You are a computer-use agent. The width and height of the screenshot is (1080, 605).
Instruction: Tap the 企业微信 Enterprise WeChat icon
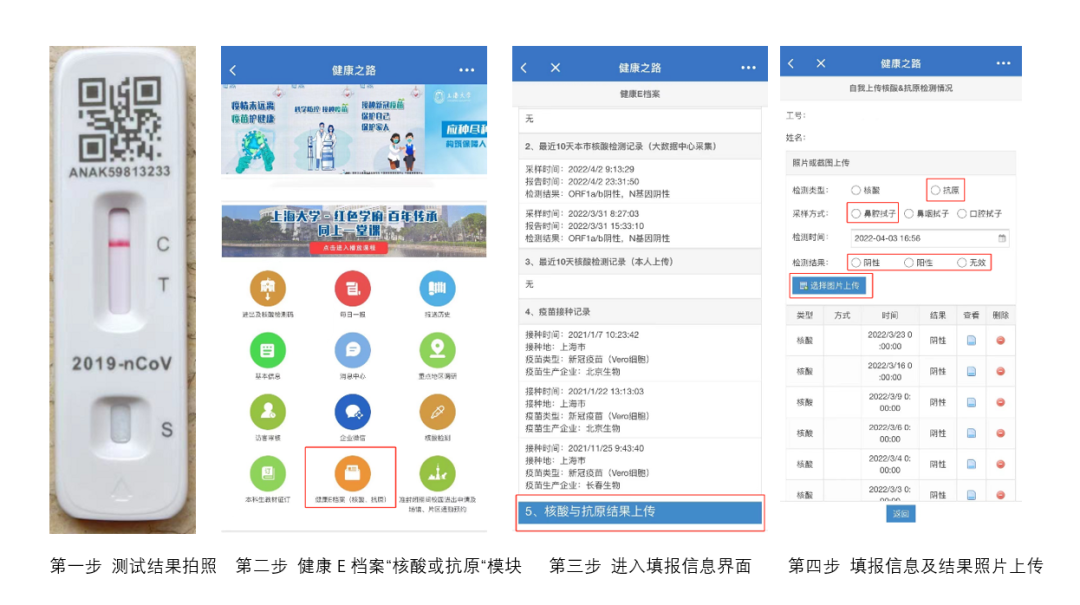[x=354, y=411]
